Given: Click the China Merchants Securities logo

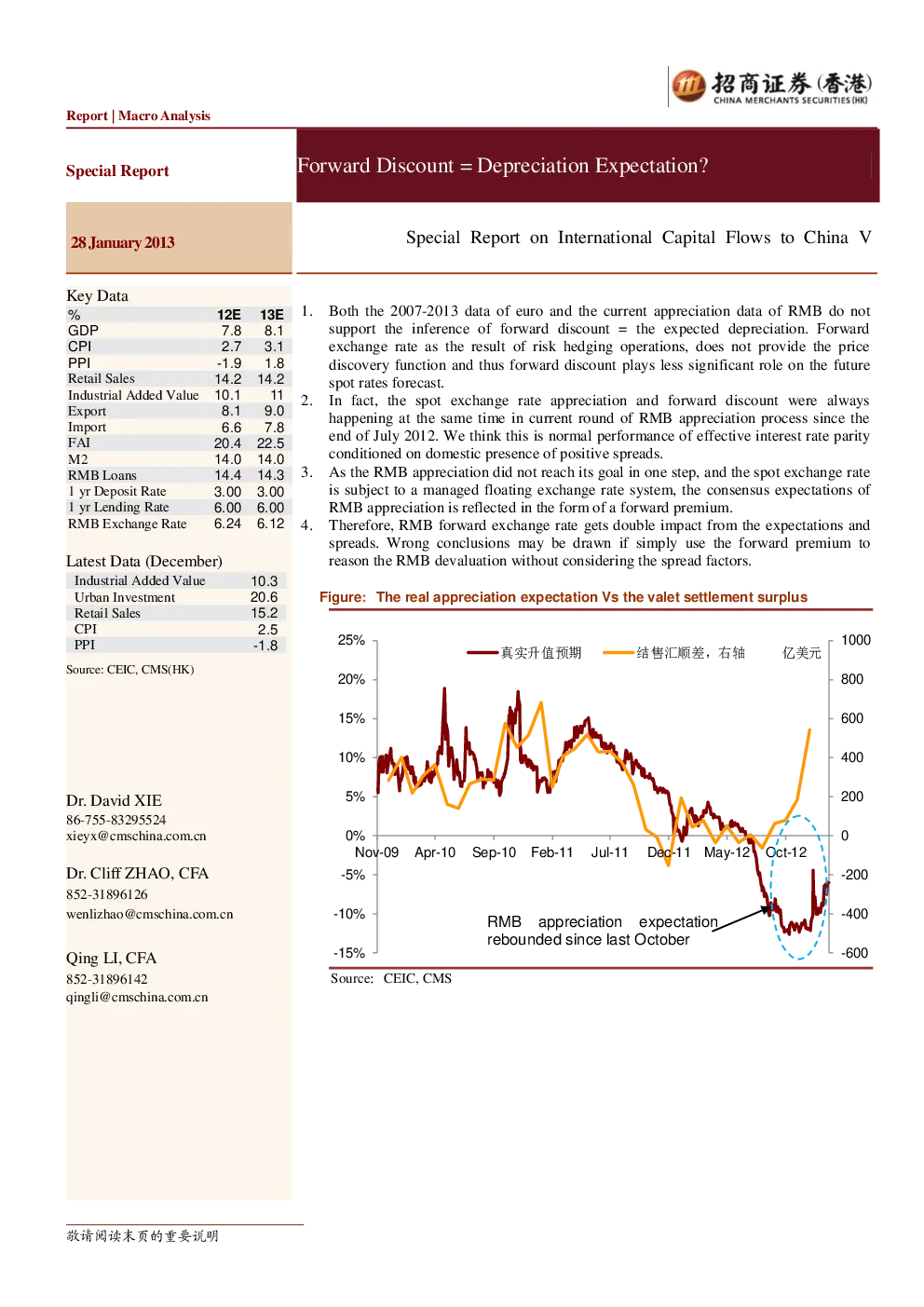Looking at the screenshot, I should coord(771,87).
